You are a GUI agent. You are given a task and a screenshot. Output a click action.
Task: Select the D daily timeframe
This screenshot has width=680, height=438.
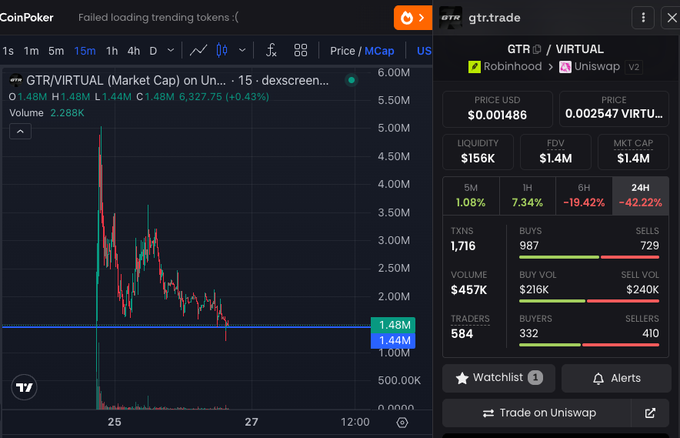pos(153,51)
